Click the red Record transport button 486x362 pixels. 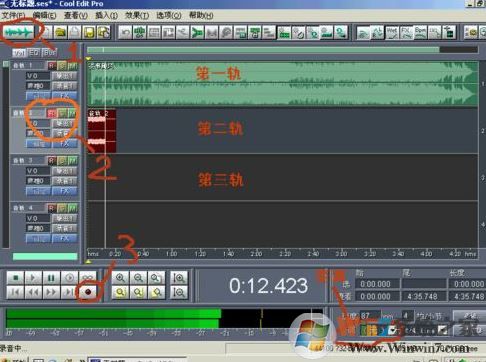tap(88, 292)
